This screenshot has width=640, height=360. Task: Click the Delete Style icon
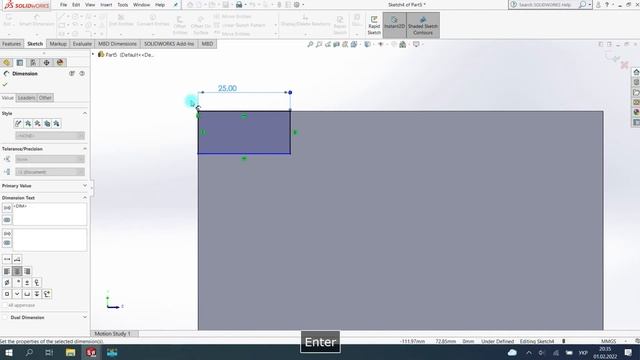(x=37, y=123)
